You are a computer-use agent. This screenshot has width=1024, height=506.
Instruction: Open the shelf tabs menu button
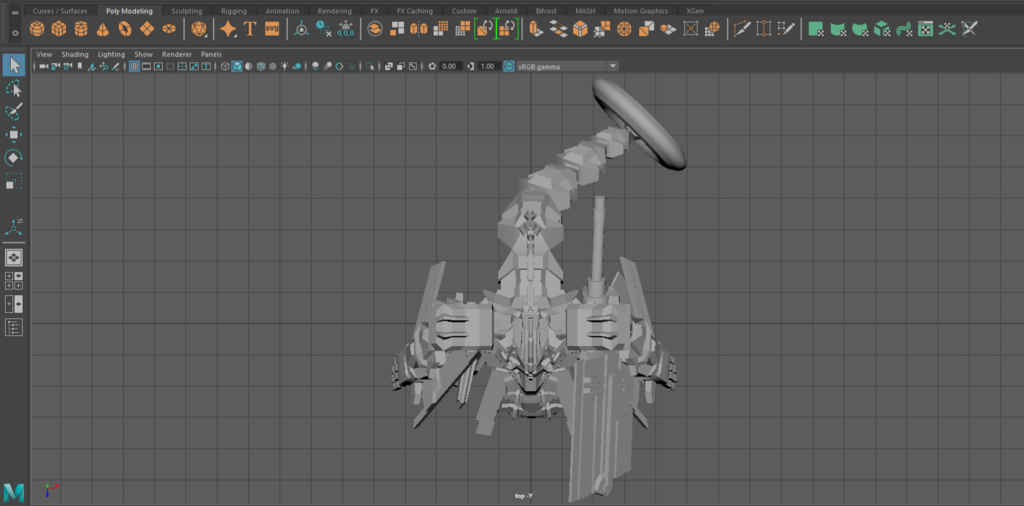[16, 12]
